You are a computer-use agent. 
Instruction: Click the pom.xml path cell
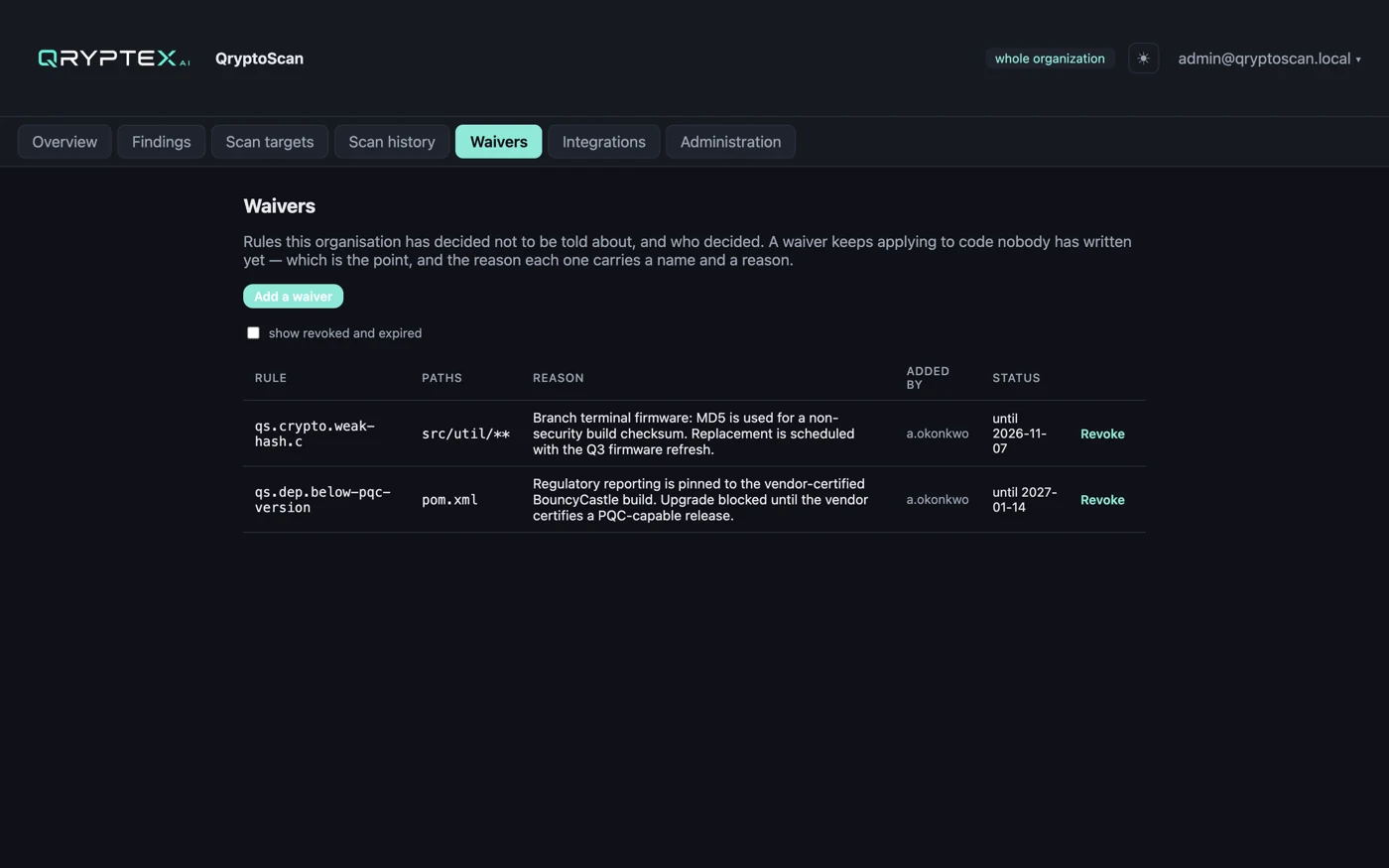coord(449,500)
